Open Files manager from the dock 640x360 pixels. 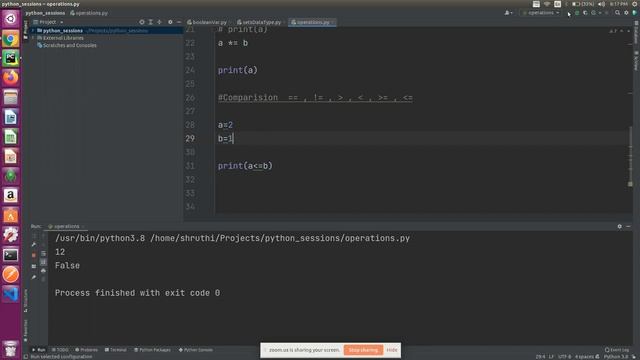(11, 98)
